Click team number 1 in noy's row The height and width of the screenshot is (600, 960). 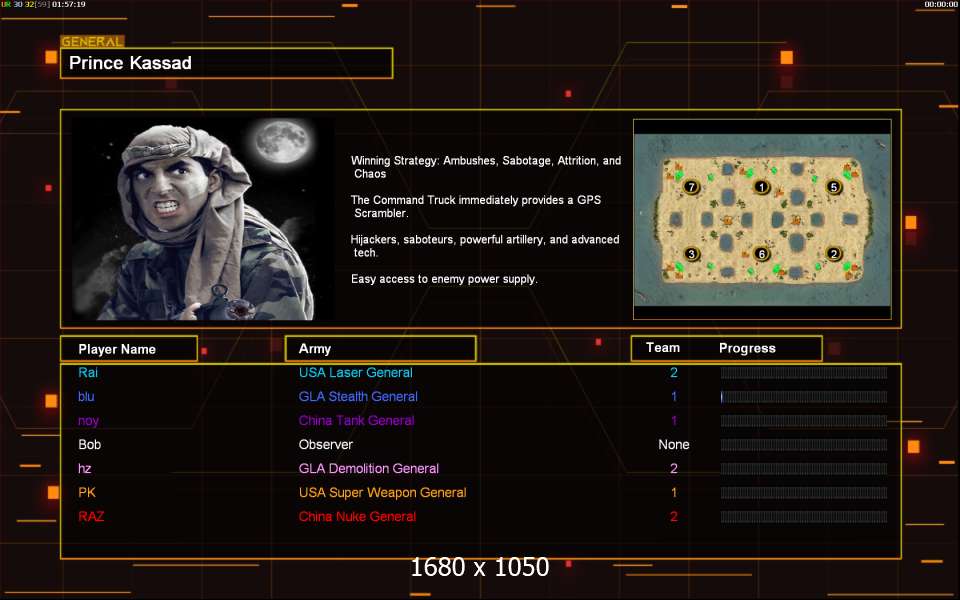[674, 420]
